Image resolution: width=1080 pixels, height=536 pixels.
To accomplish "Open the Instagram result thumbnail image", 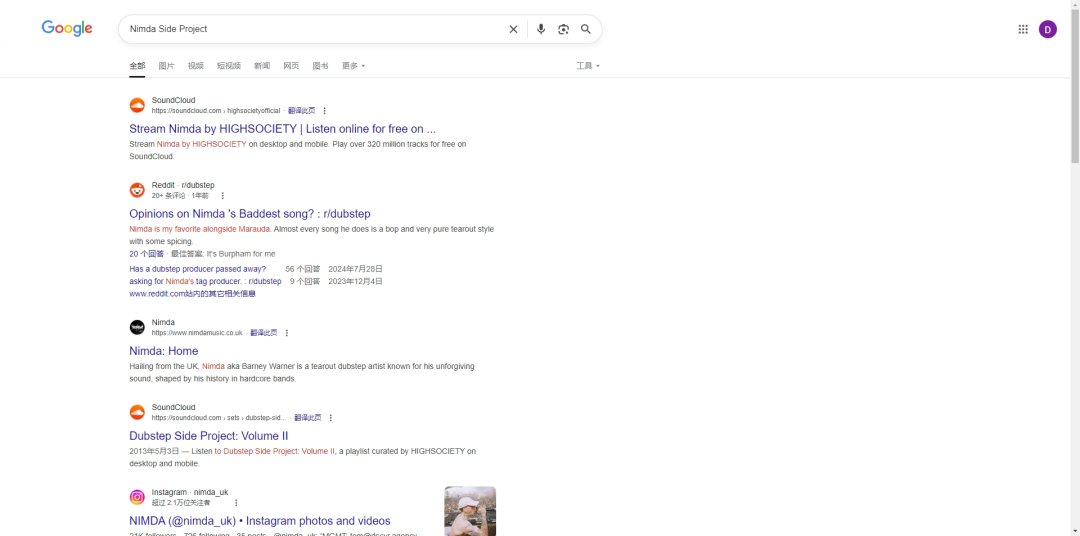I will click(470, 511).
